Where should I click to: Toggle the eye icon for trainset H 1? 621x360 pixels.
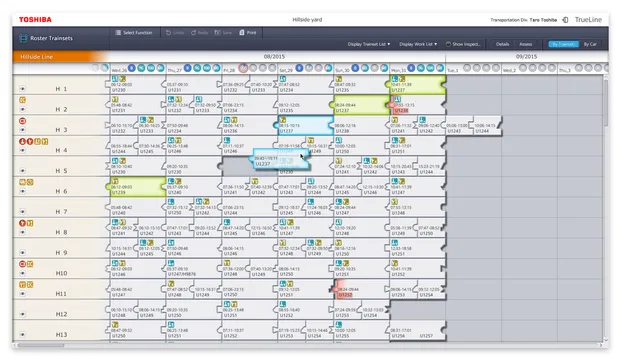[23, 89]
